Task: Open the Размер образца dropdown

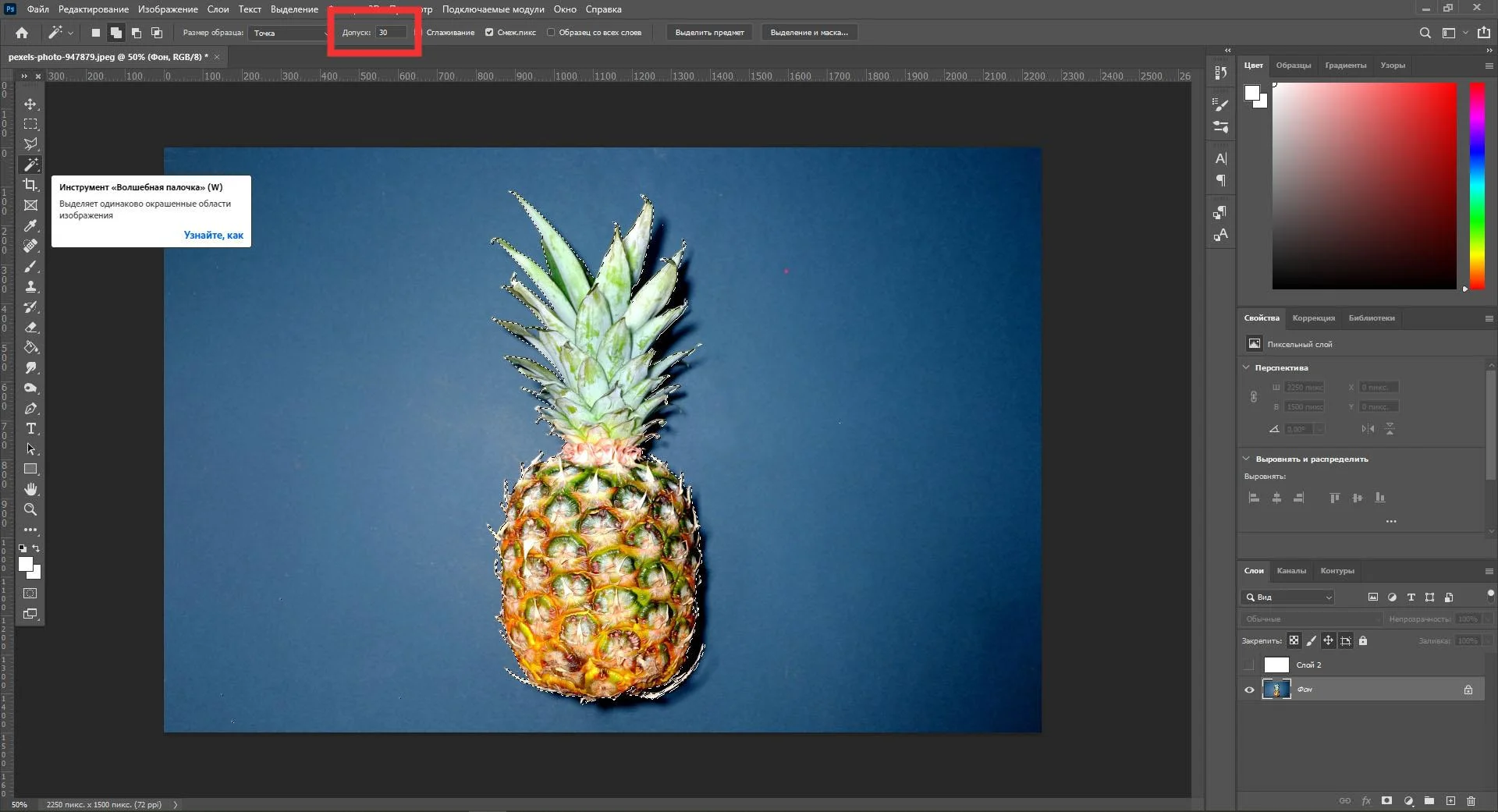Action: [290, 33]
